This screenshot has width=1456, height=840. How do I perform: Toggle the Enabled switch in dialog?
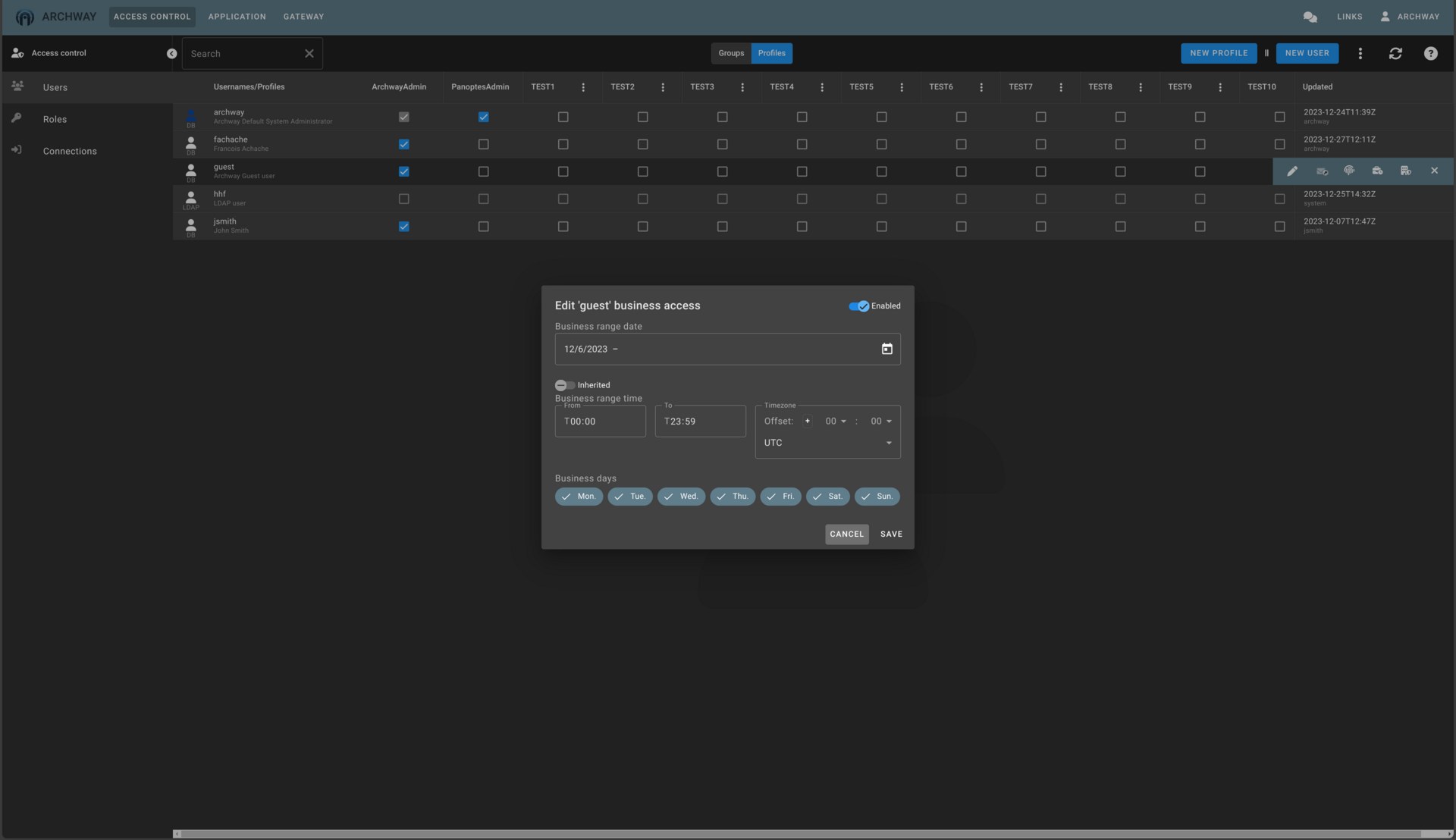tap(858, 306)
